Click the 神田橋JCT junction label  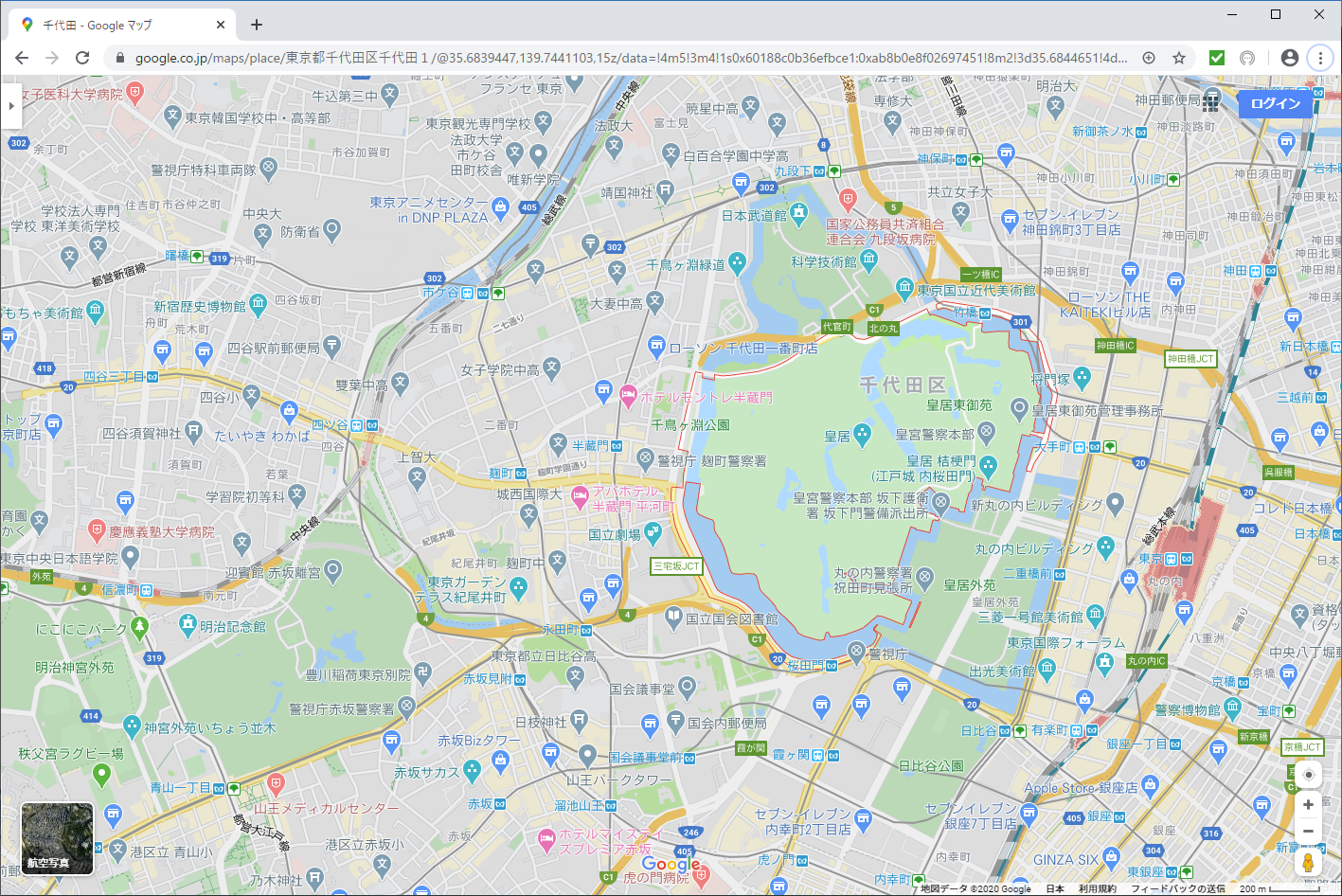pyautogui.click(x=1190, y=359)
